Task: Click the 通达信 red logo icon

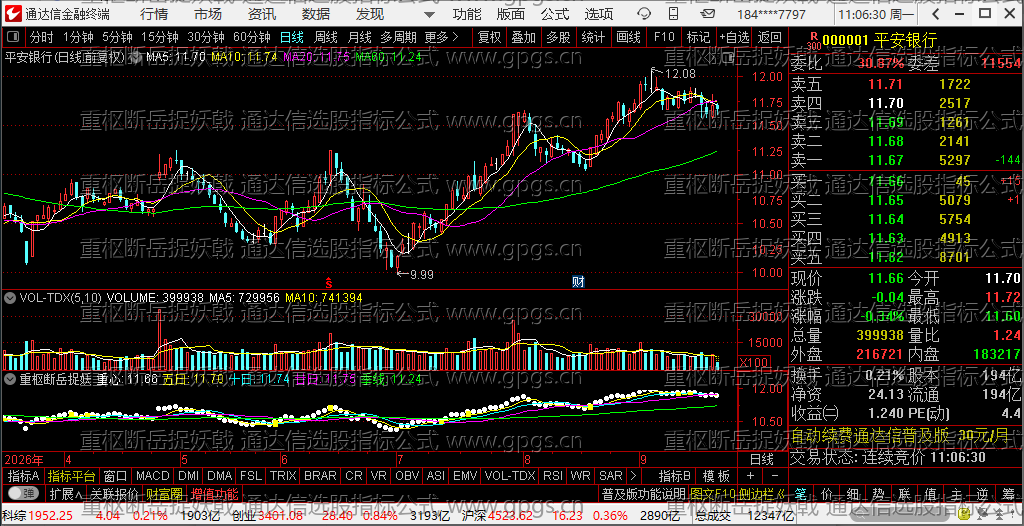Action: [14, 14]
